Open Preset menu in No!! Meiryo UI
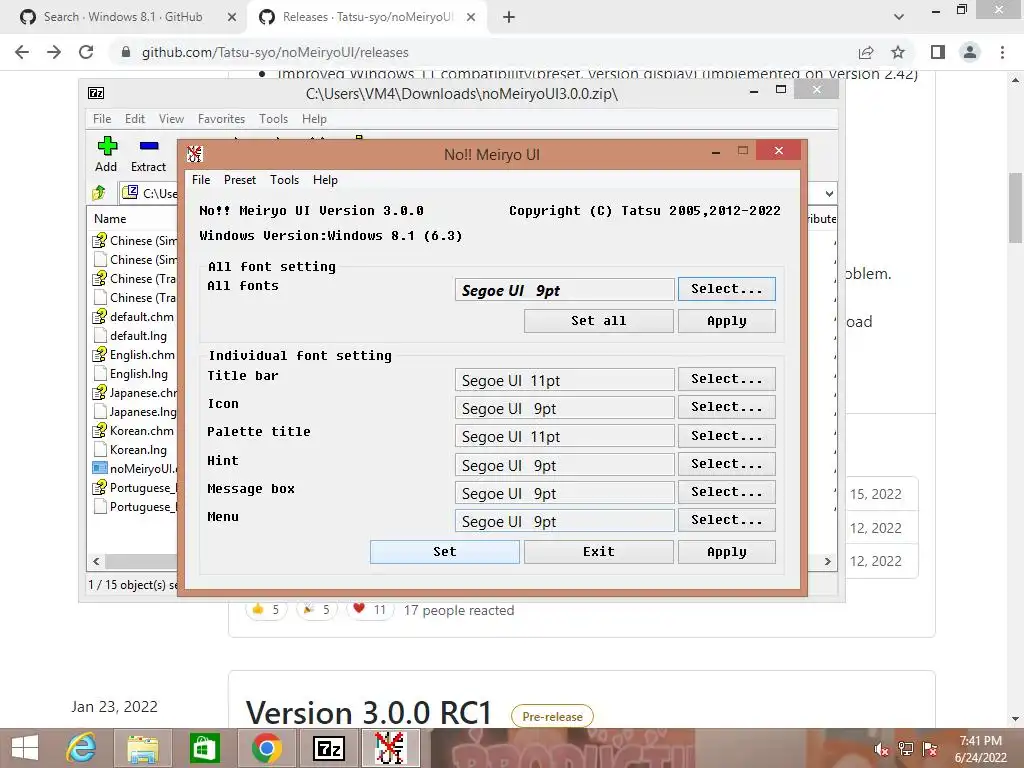The image size is (1024, 768). point(240,180)
